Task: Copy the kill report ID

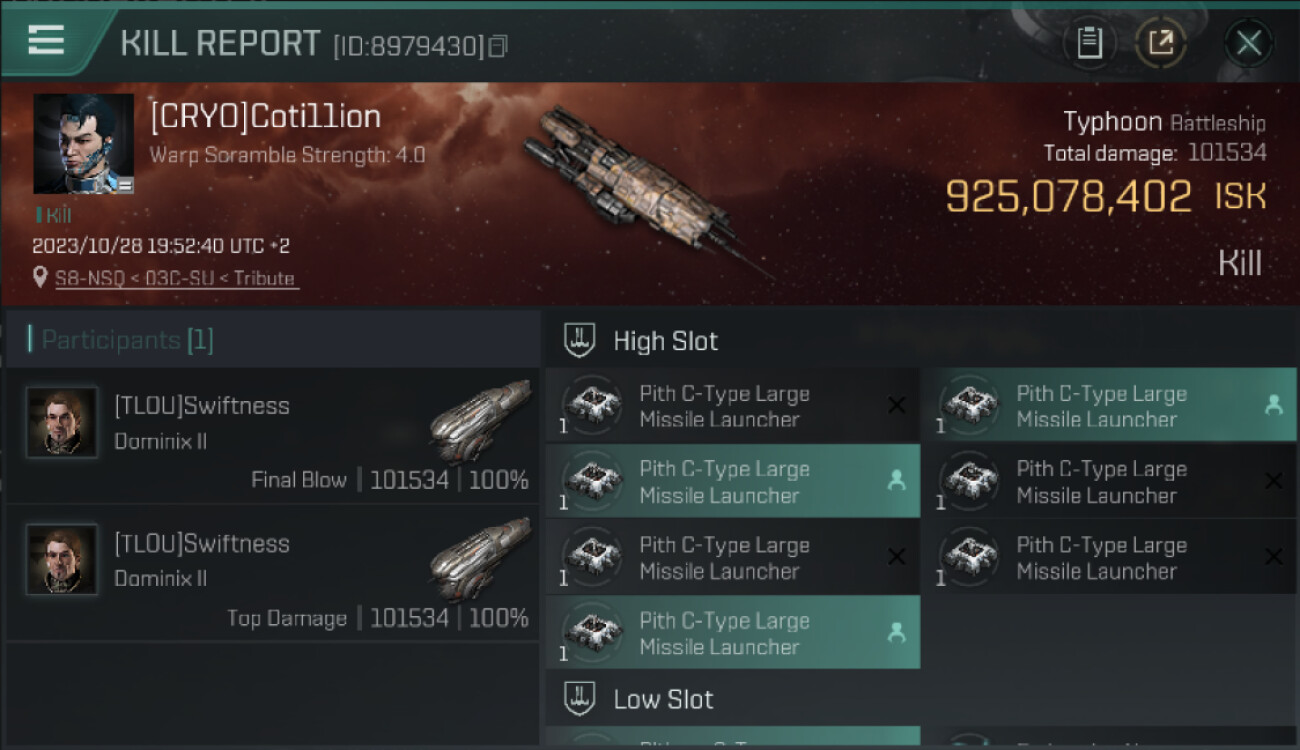Action: pos(498,46)
